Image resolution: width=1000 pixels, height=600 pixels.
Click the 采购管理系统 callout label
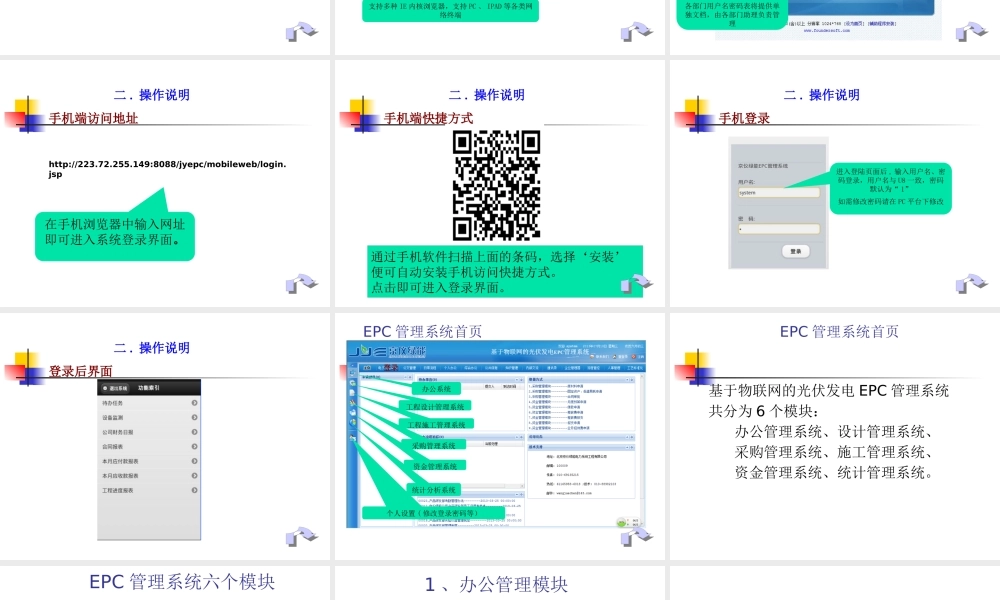tap(434, 446)
